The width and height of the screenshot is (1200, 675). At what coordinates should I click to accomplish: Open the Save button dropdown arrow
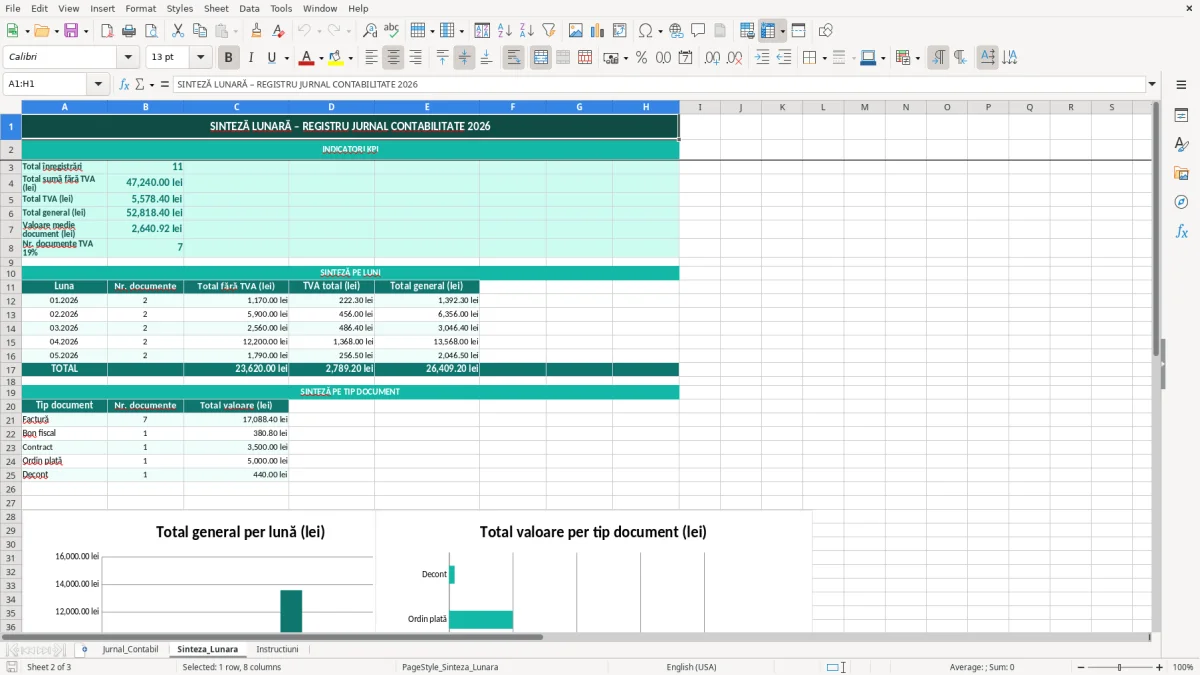click(86, 31)
